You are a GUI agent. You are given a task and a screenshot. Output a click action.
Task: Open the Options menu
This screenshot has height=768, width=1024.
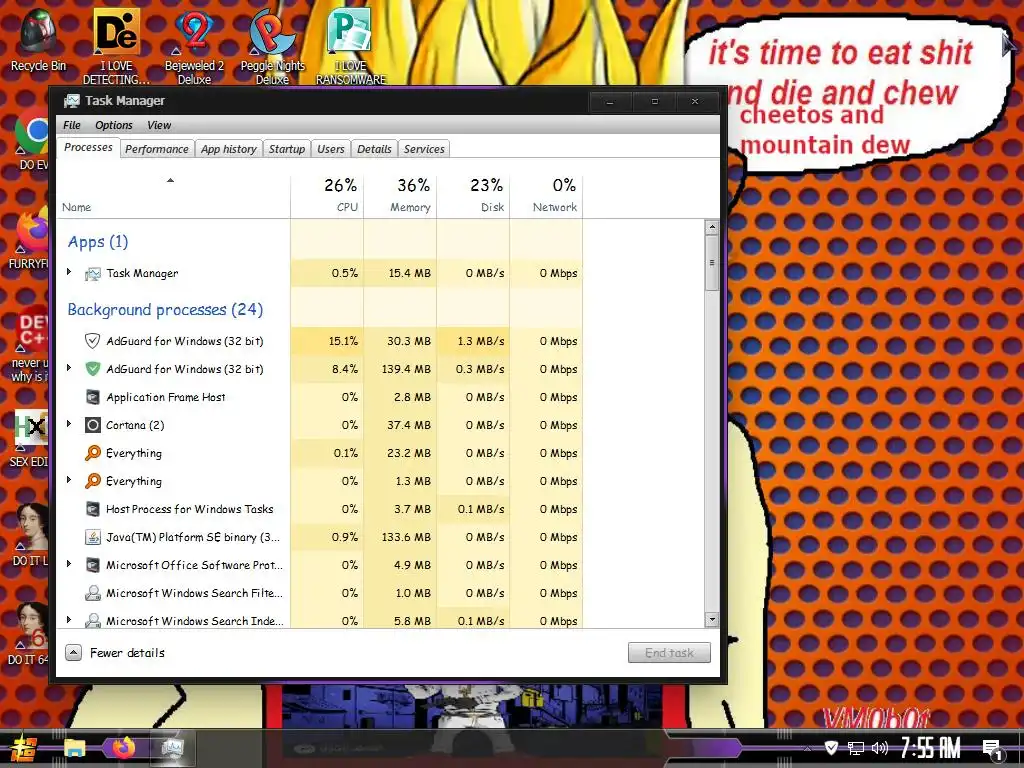(x=114, y=125)
